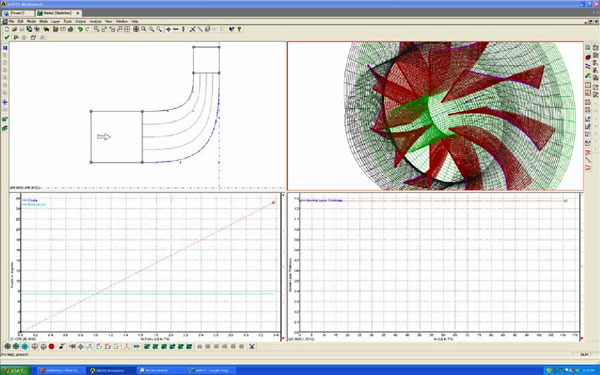Open the Blade menu
This screenshot has width=600, height=375.
point(43,21)
